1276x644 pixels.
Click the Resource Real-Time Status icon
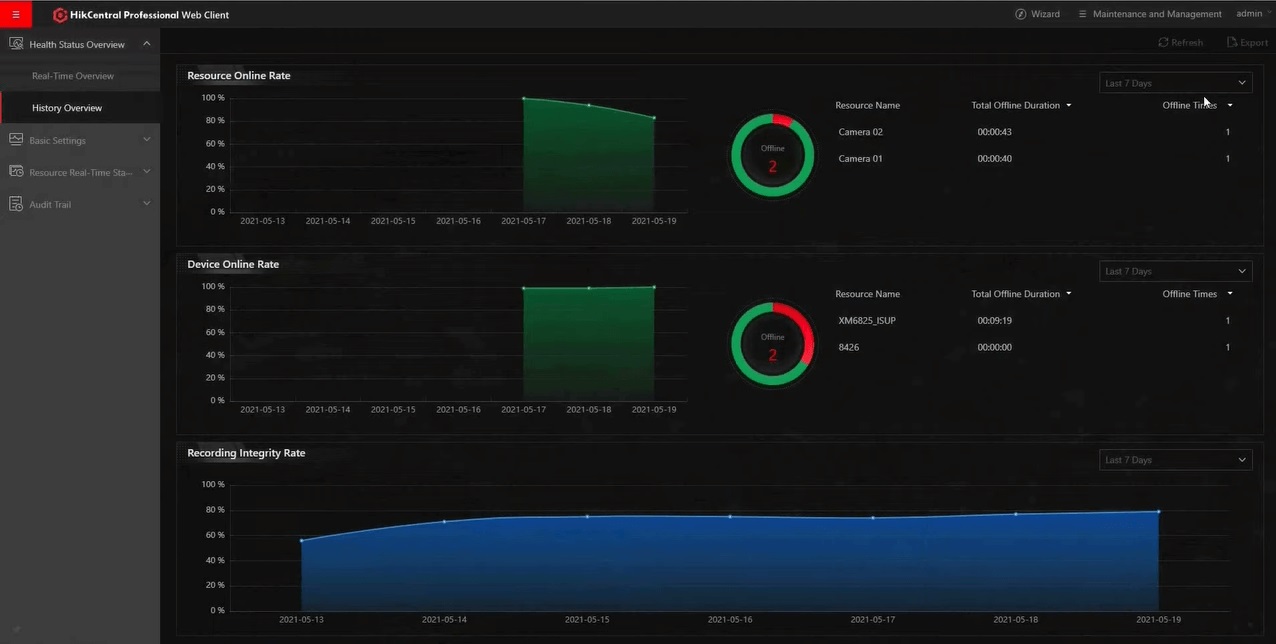tap(15, 172)
